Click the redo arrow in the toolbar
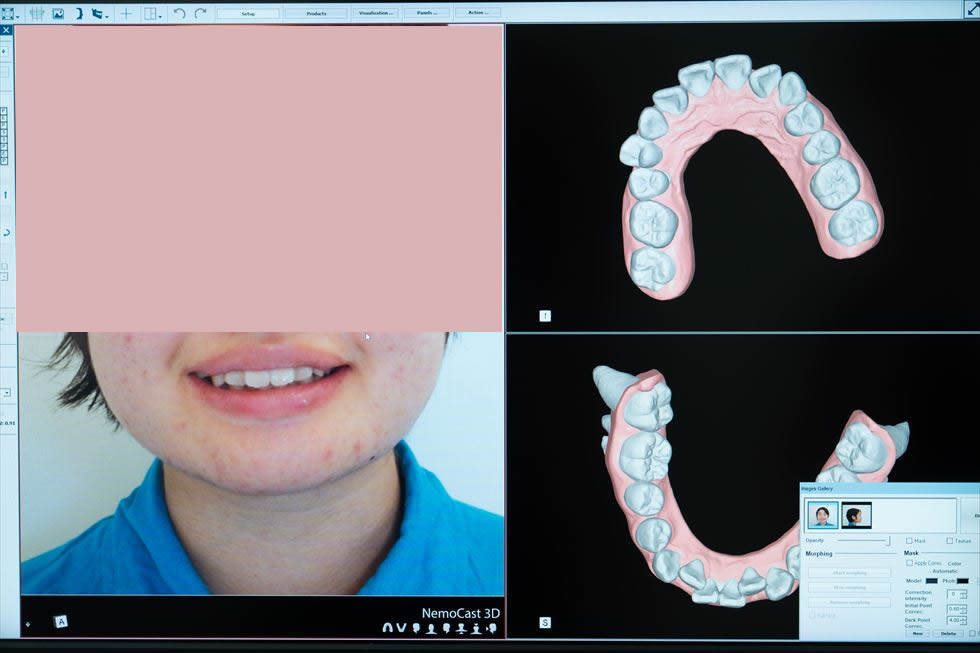 tap(200, 13)
